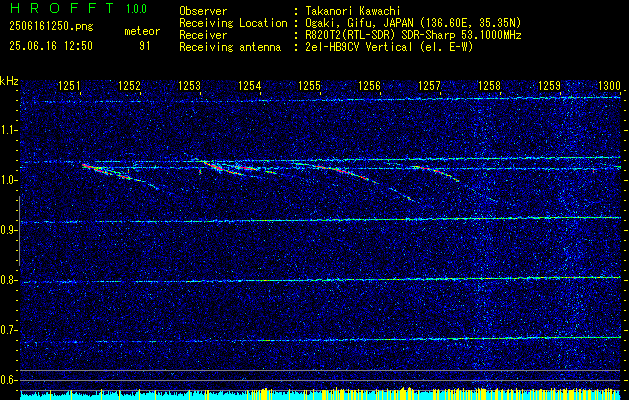
Task: Click the meteor count label
Action: [x=142, y=31]
